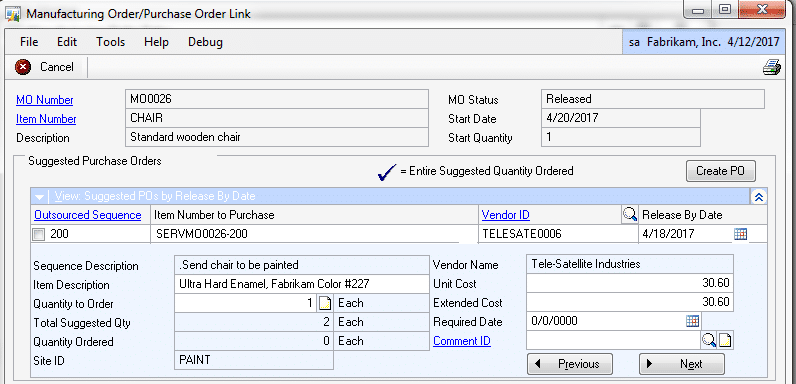The image size is (796, 384).
Task: Click Vendor Name Tele-Satellite Industries
Action: [x=630, y=264]
